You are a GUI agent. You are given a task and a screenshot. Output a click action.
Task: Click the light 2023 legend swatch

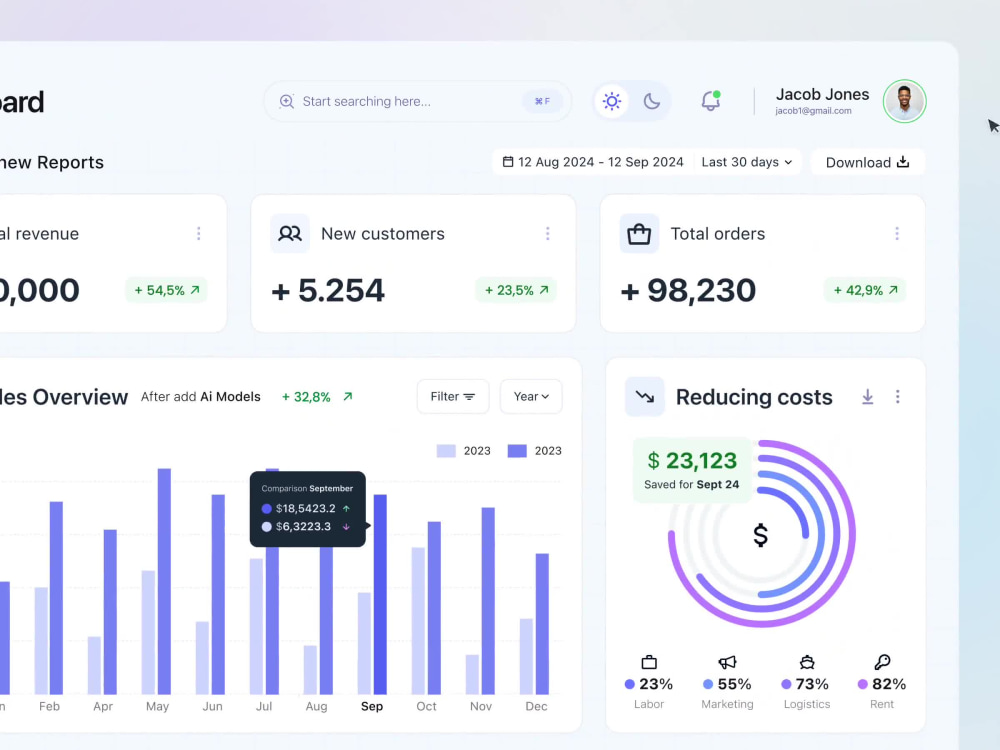[446, 451]
